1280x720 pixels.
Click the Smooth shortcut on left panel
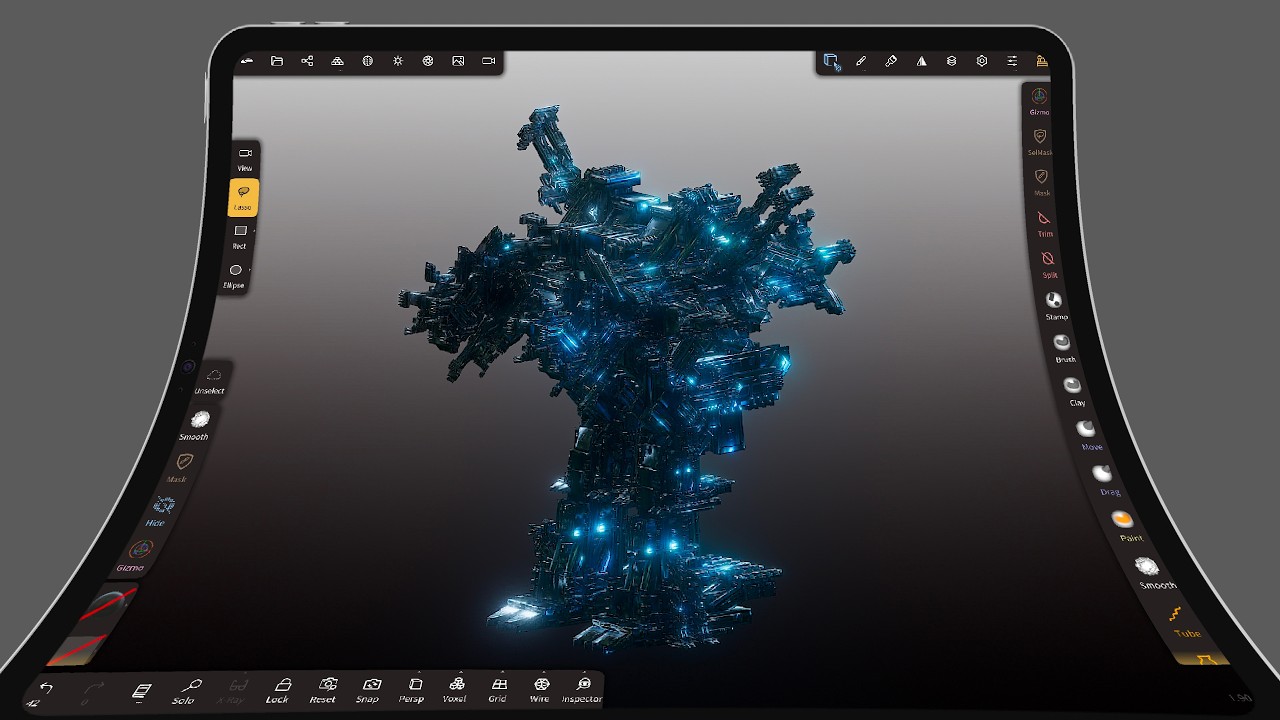click(x=197, y=425)
